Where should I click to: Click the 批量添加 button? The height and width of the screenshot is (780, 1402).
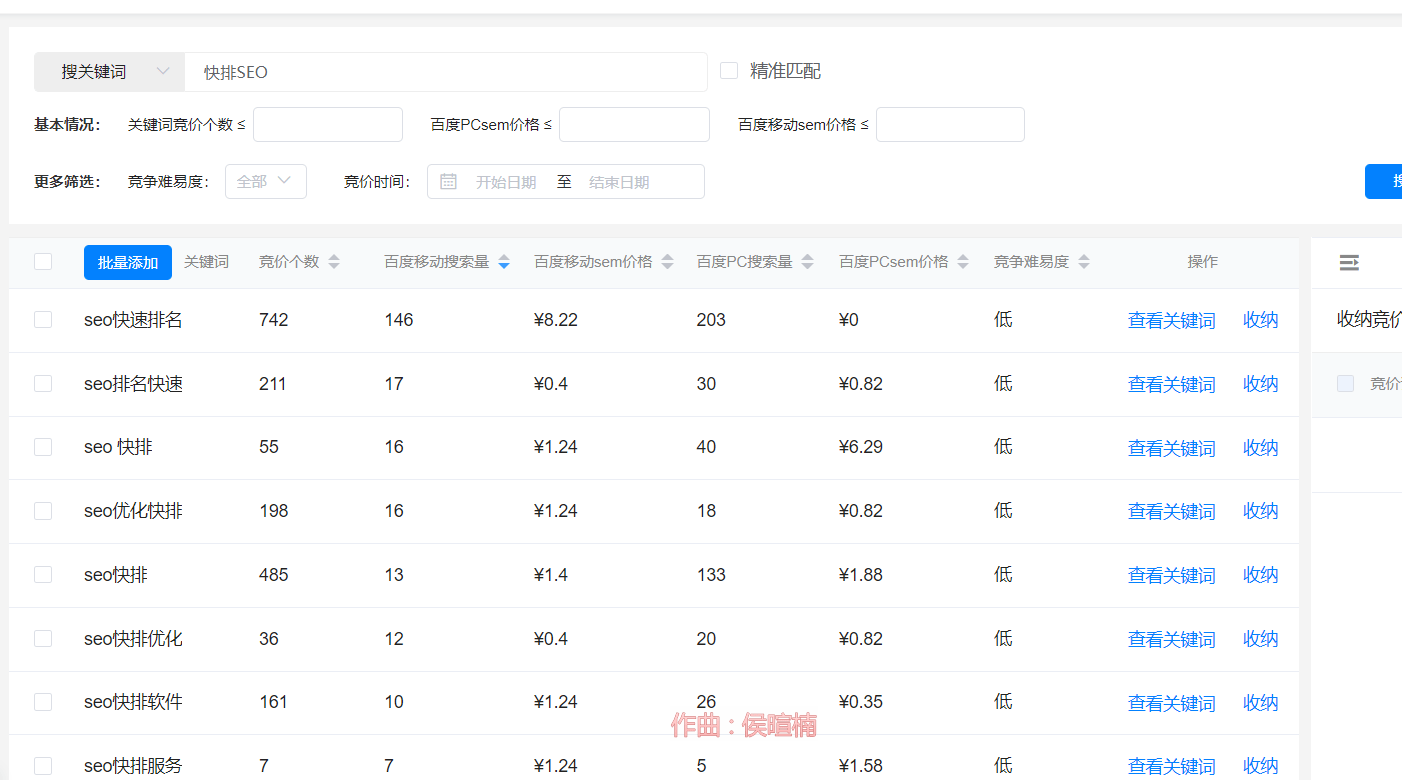click(128, 262)
